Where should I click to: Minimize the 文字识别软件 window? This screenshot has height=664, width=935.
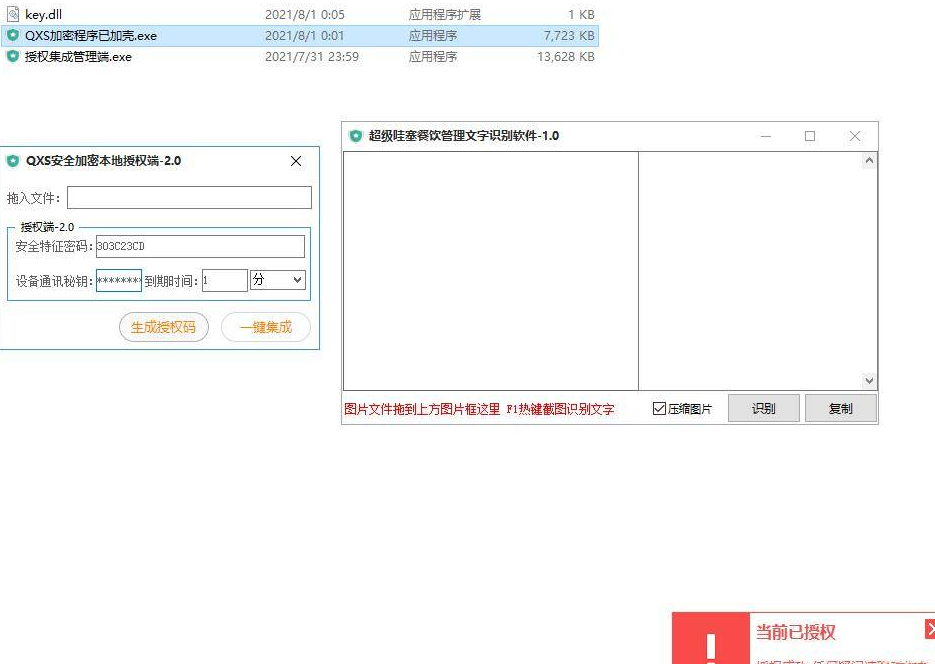click(x=766, y=136)
